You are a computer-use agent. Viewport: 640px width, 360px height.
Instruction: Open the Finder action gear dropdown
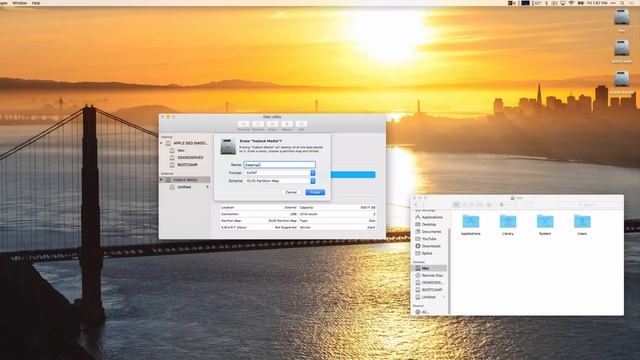click(503, 204)
